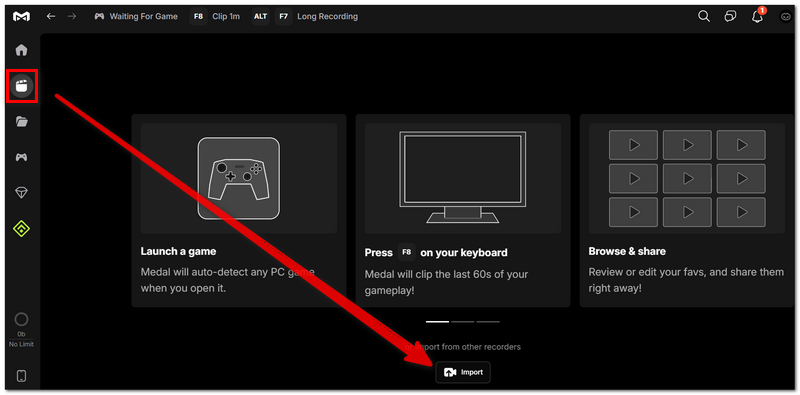Click the diamond premium icon
This screenshot has width=800, height=395.
(21, 192)
